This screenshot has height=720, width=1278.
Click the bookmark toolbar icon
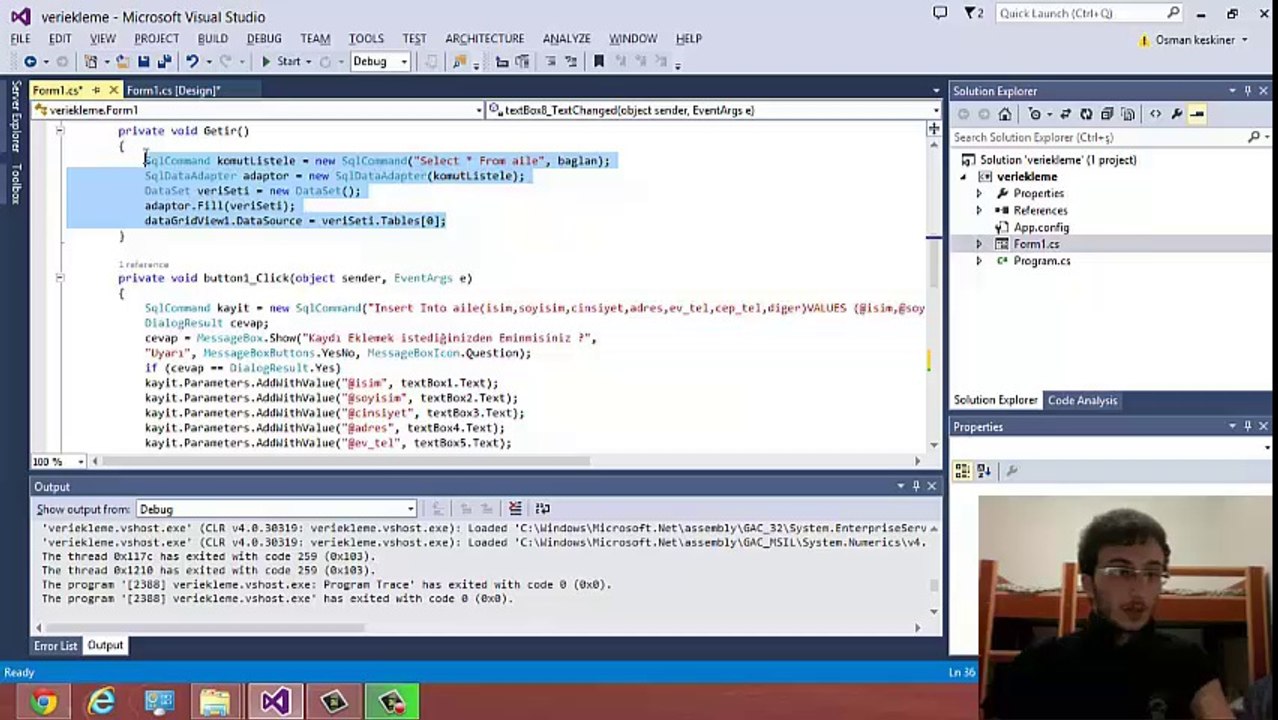(598, 61)
